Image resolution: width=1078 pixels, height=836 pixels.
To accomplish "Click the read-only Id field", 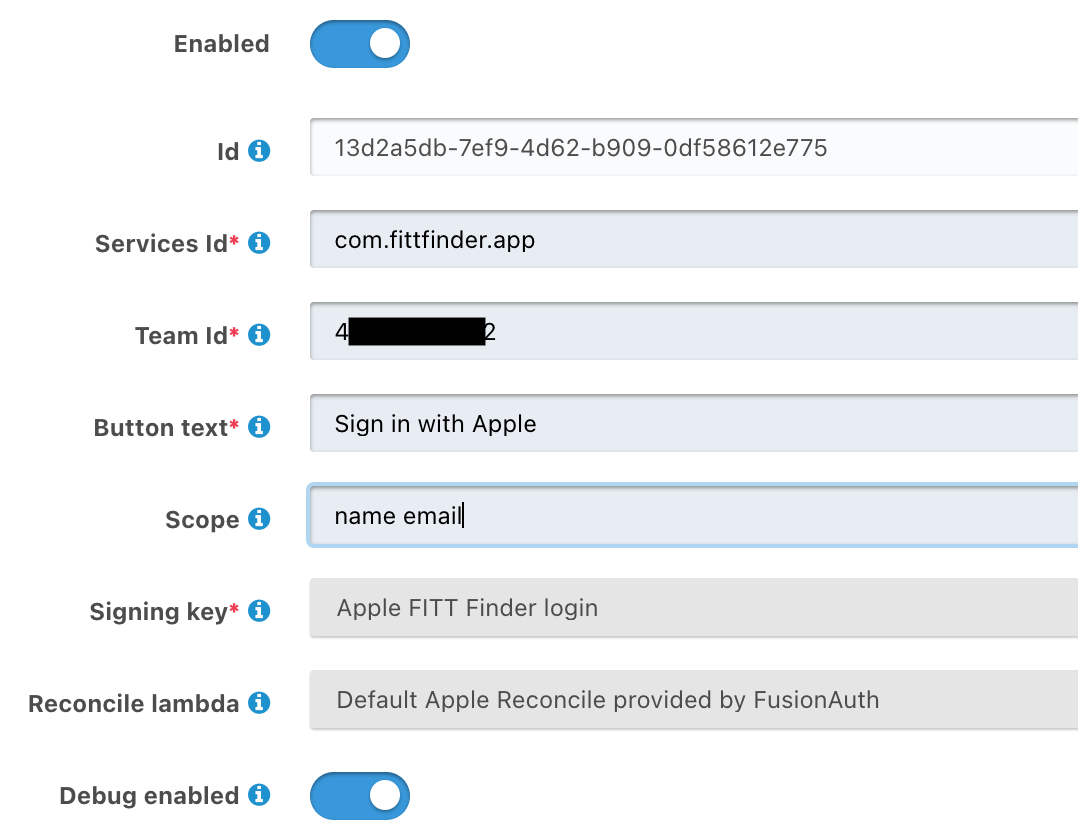I will tap(694, 147).
